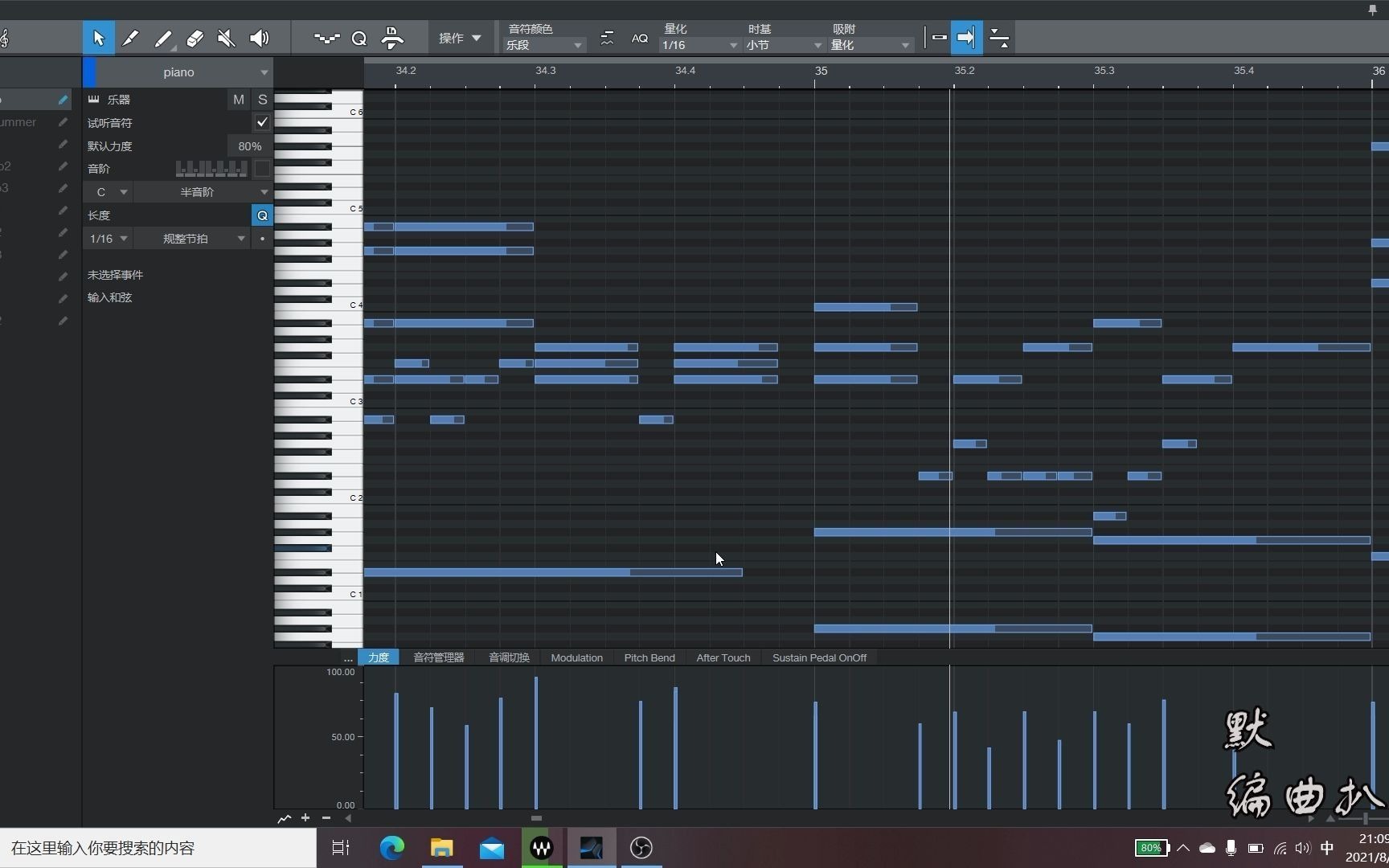This screenshot has height=868, width=1389.
Task: Click the horizontal scrollbar thumb below velocity lane
Action: pyautogui.click(x=536, y=818)
